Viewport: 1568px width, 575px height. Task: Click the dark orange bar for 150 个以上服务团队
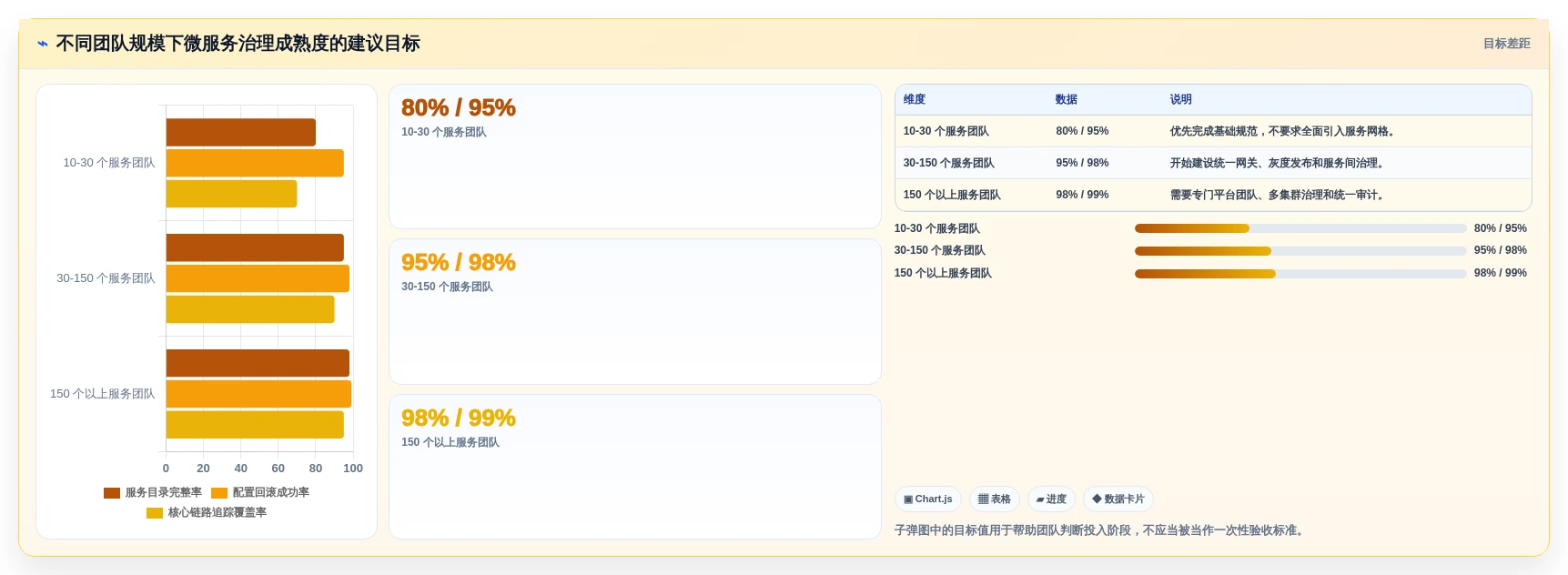coord(258,363)
